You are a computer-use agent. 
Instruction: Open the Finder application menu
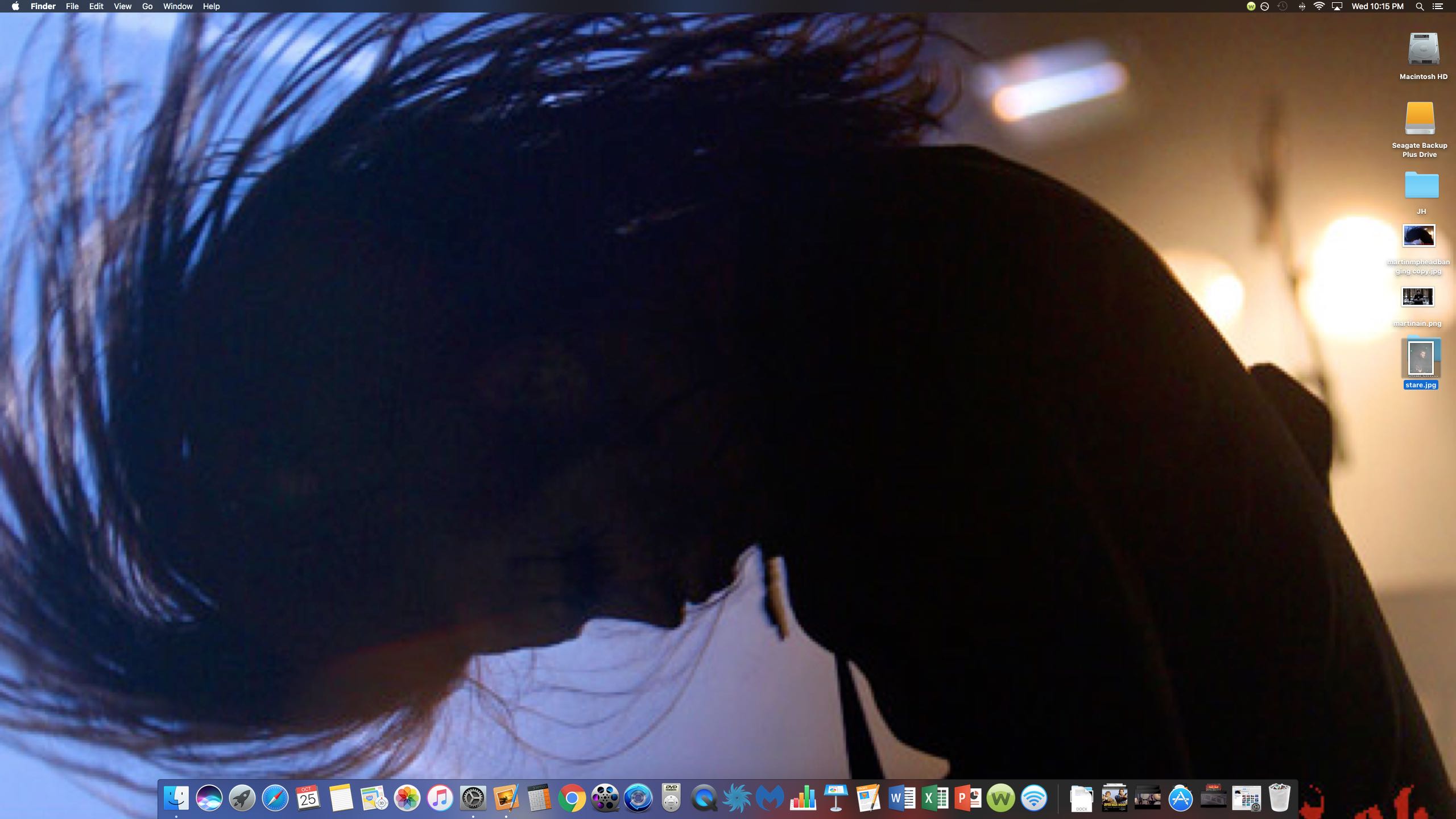(x=43, y=6)
